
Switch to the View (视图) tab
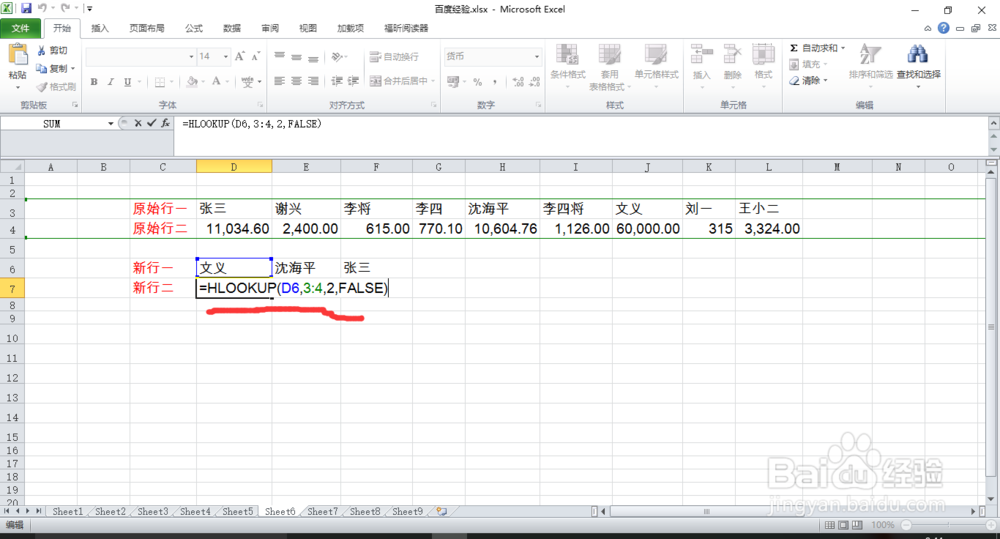[x=308, y=28]
